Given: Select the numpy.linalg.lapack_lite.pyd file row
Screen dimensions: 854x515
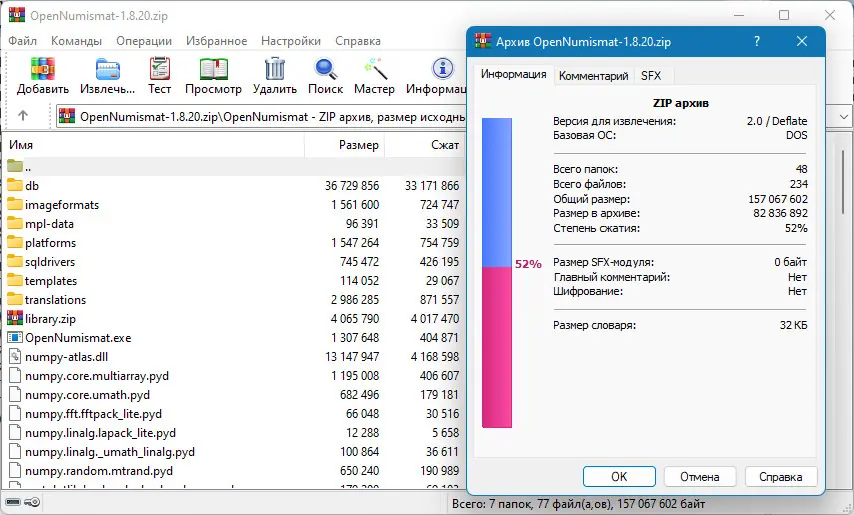Looking at the screenshot, I should (x=233, y=433).
